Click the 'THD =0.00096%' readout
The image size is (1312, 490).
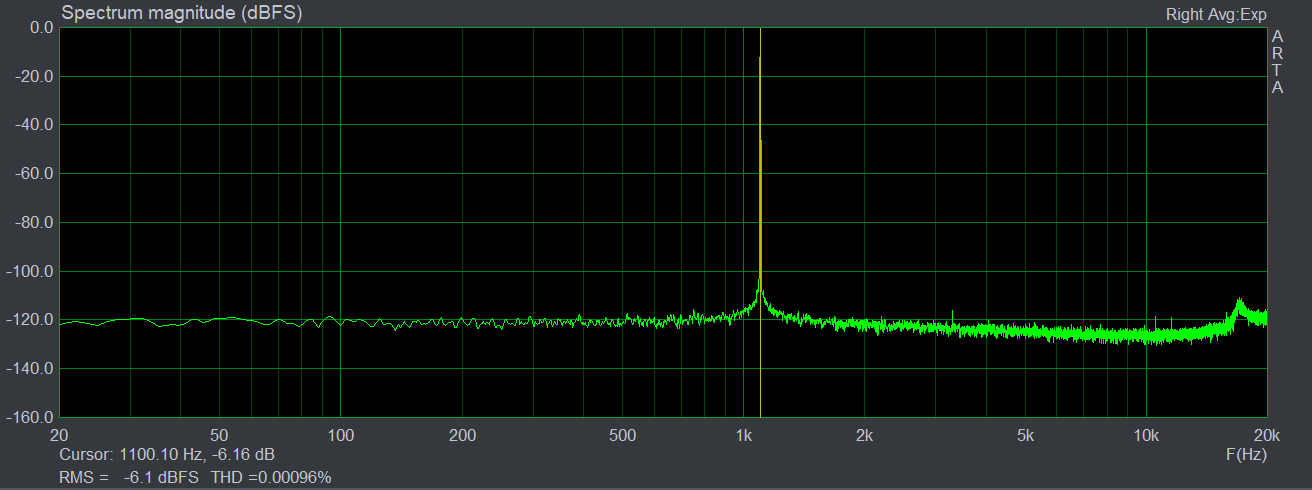(271, 477)
